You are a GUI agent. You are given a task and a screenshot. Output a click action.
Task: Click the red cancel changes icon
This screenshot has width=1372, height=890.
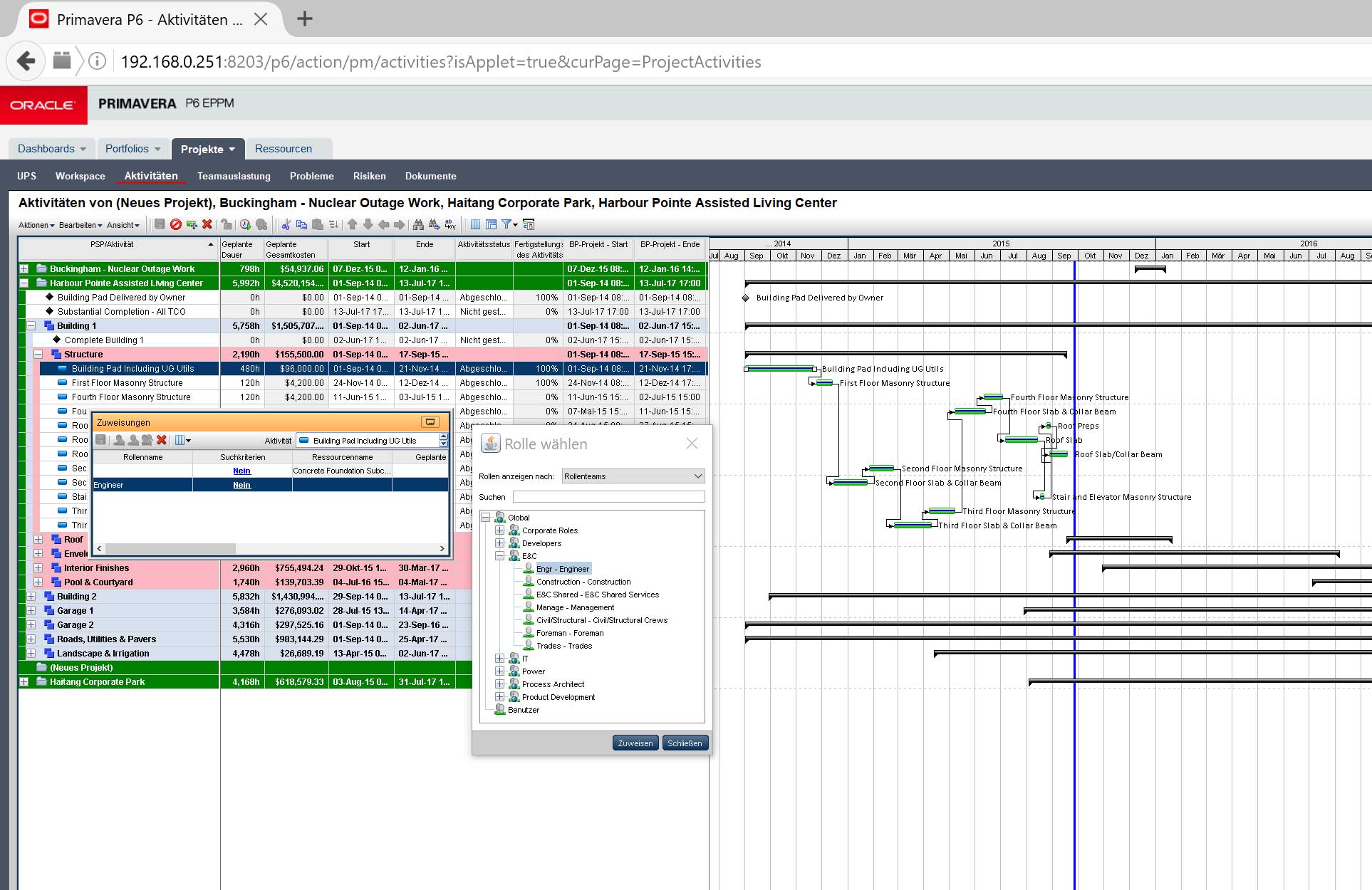tap(176, 224)
